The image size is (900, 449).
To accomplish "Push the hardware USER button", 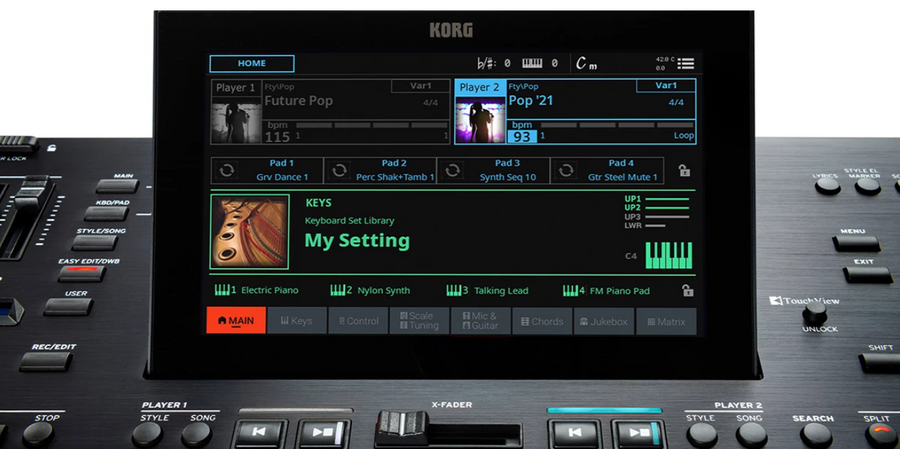I will [x=68, y=307].
